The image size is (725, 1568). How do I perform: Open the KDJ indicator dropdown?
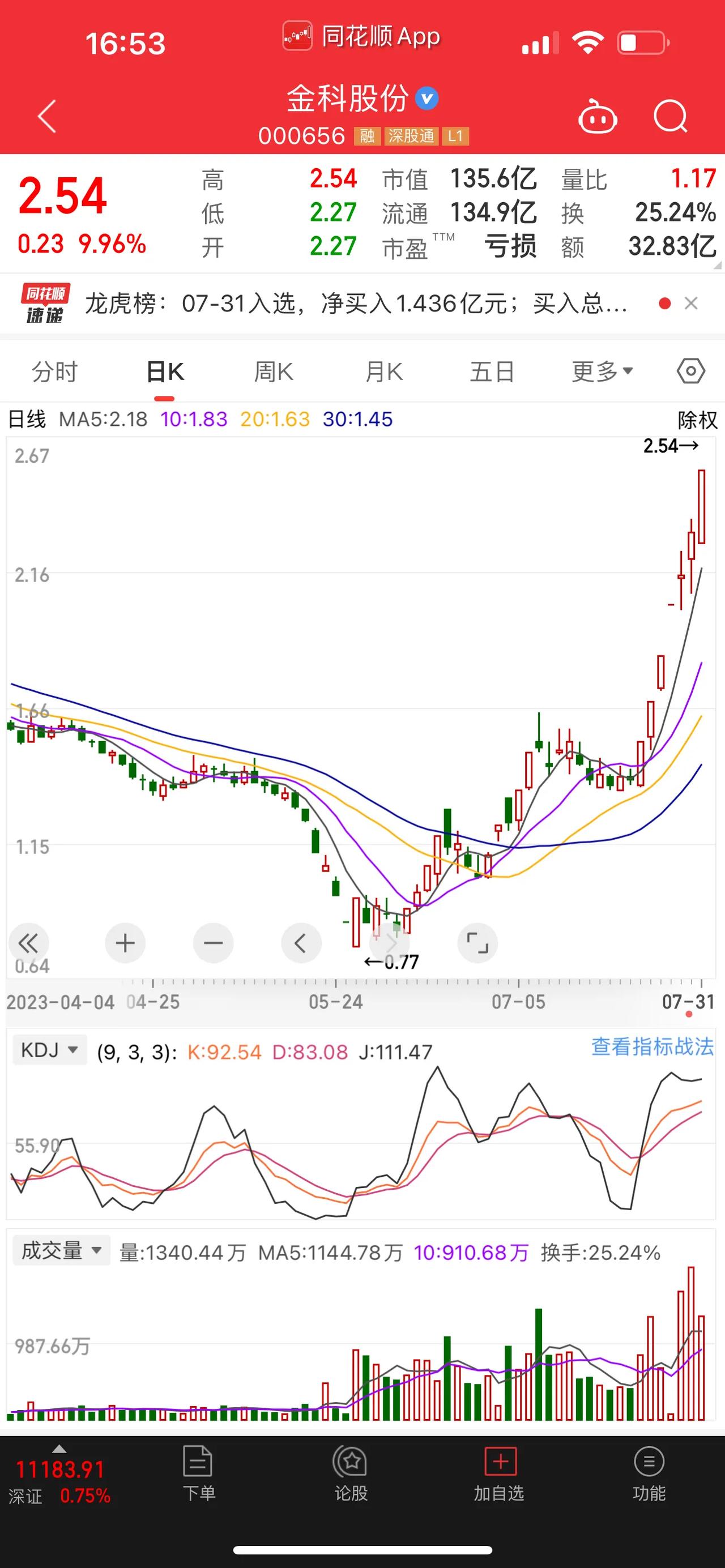tap(49, 1050)
